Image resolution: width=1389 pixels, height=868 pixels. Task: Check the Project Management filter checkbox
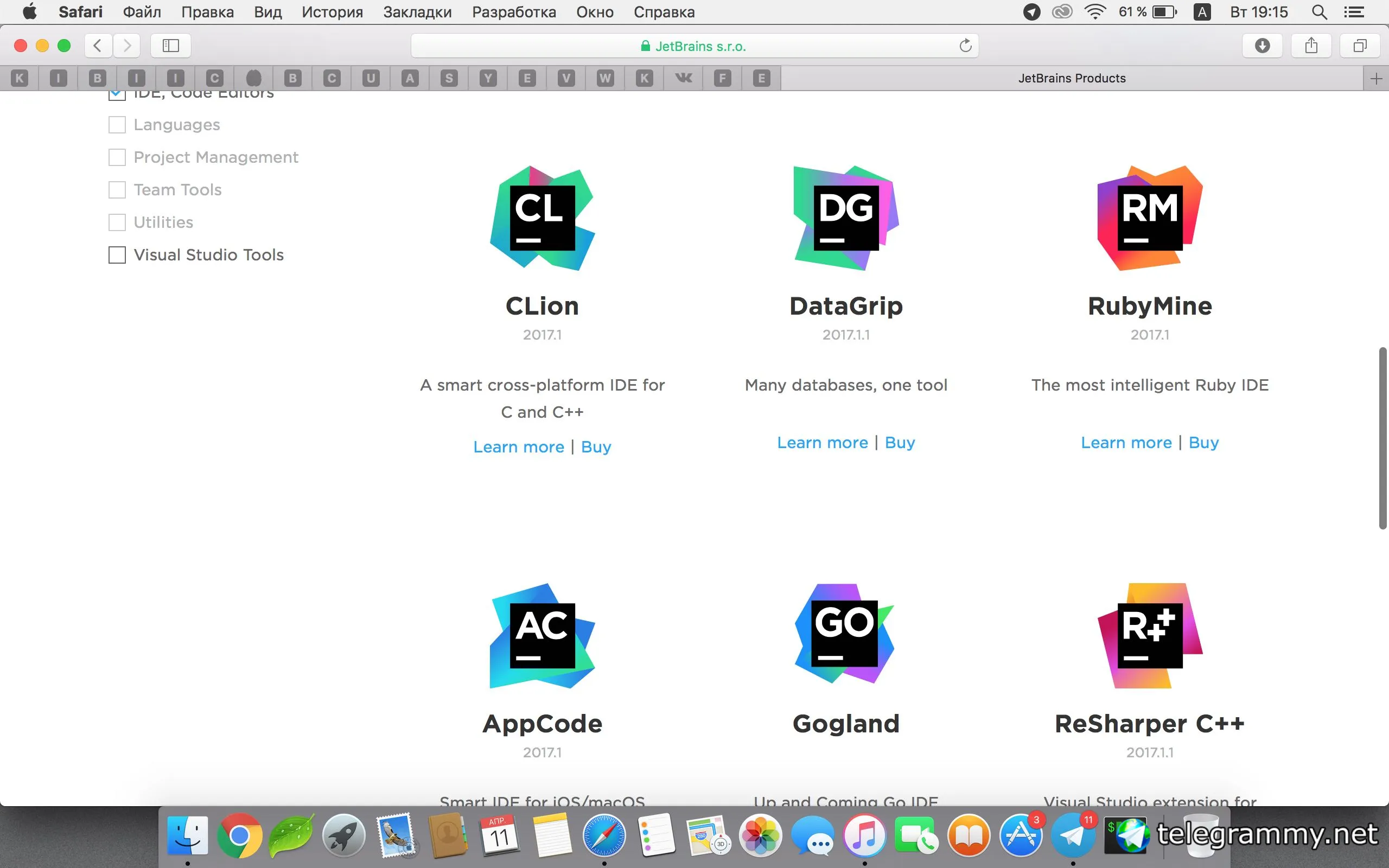117,157
